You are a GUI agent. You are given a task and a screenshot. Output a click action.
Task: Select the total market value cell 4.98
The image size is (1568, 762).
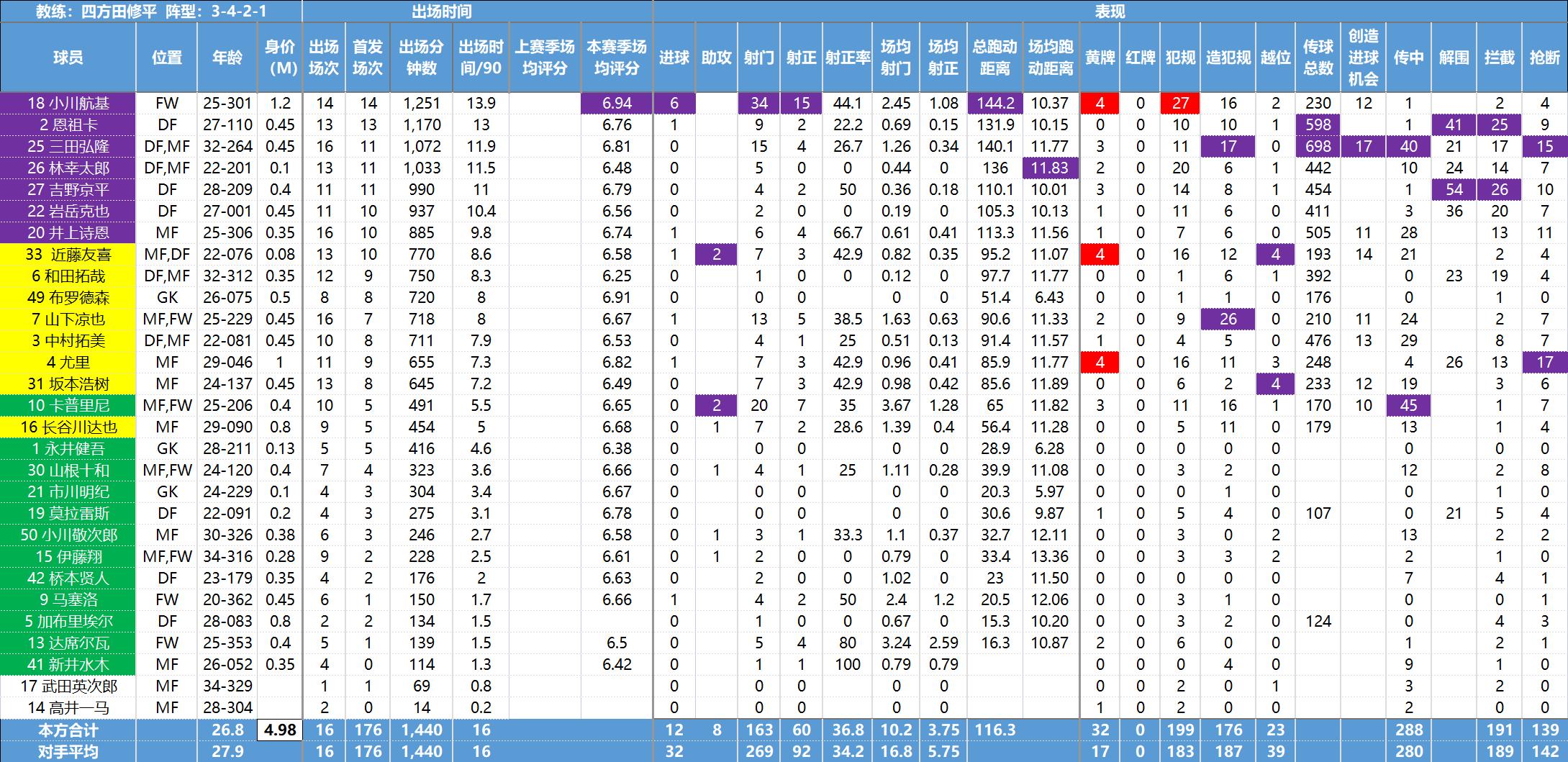[280, 730]
